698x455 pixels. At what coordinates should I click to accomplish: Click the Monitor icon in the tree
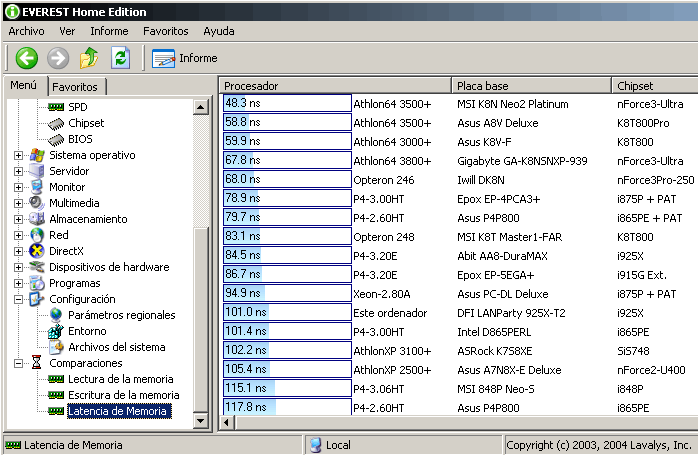(37, 187)
